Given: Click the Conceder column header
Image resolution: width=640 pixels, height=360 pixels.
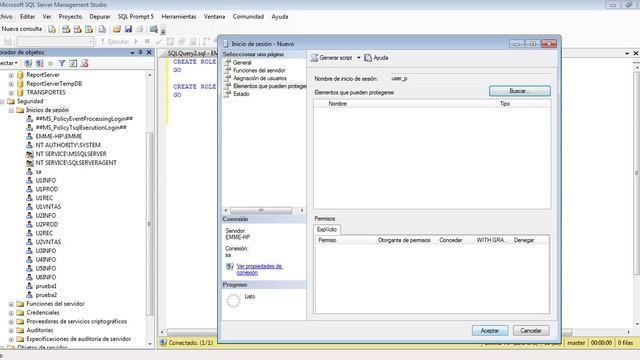Looking at the screenshot, I should pos(451,240).
